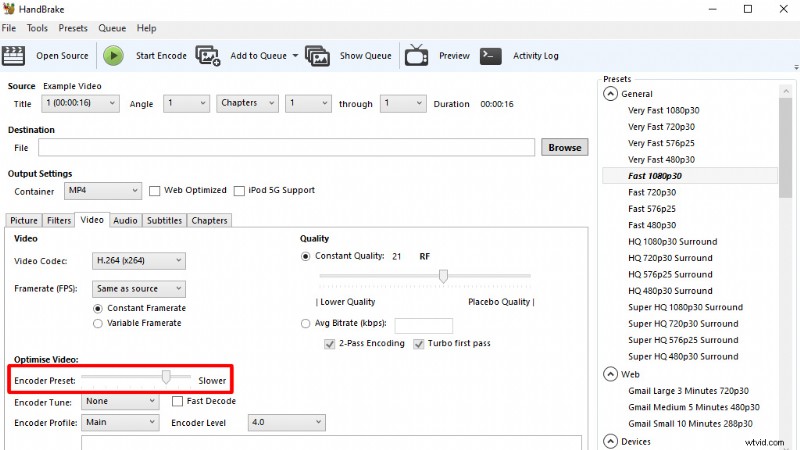Switch to the Audio tab
The width and height of the screenshot is (800, 450).
tap(126, 220)
